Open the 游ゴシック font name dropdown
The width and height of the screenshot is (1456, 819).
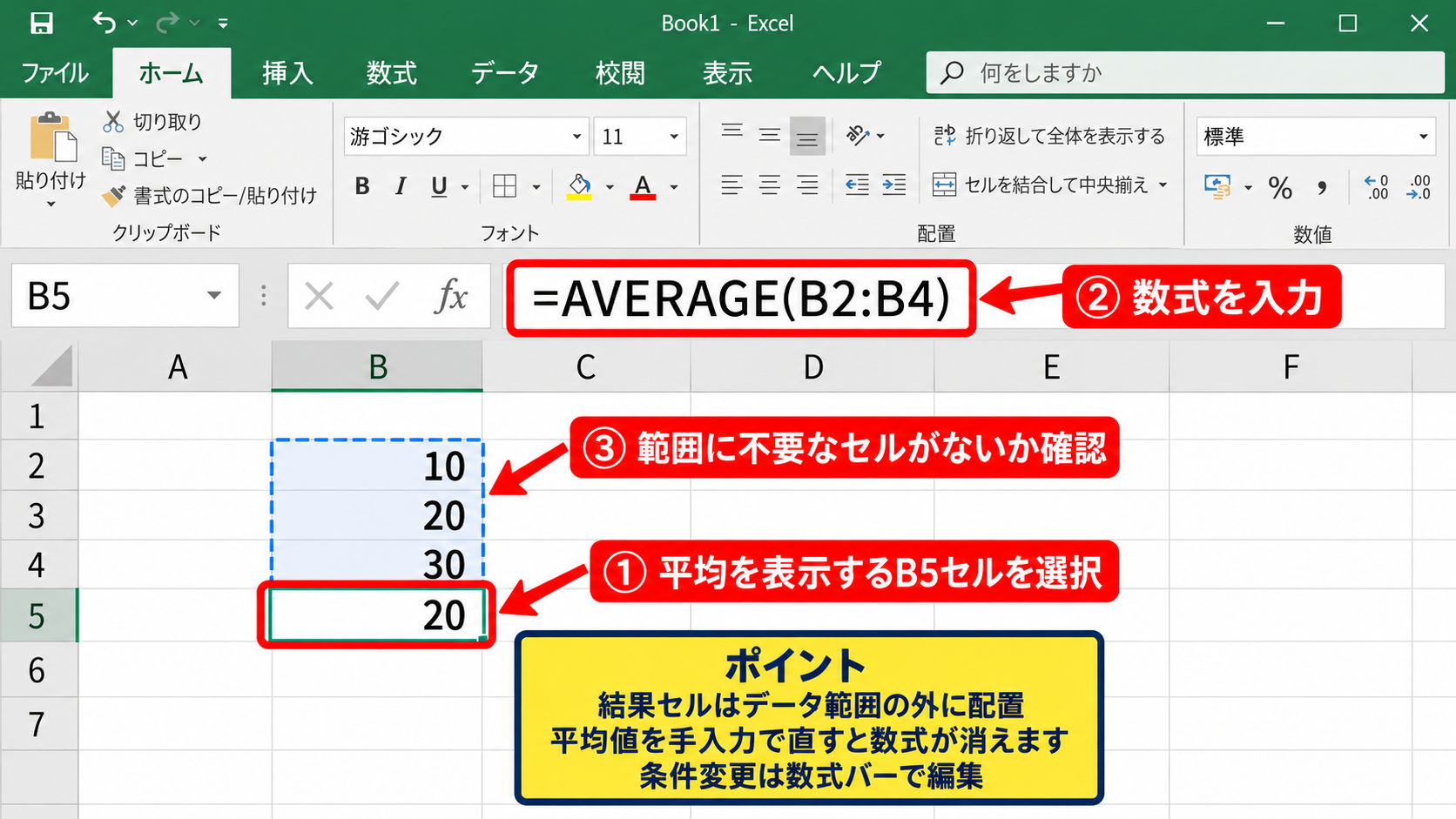click(x=576, y=137)
